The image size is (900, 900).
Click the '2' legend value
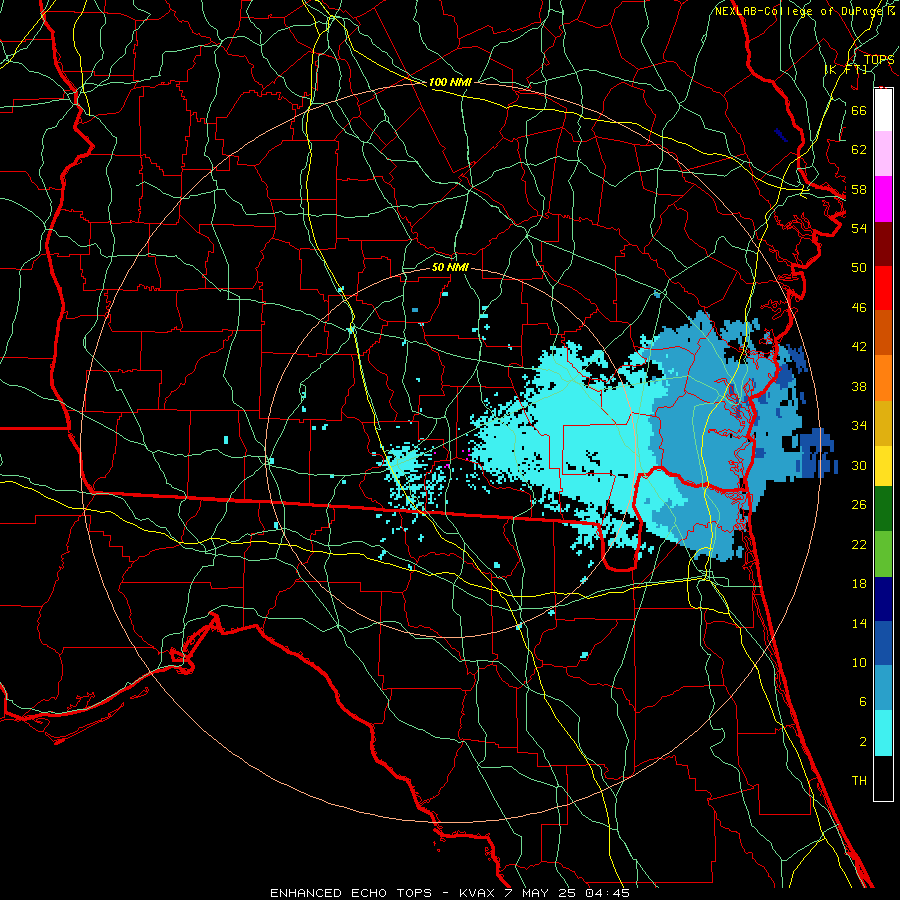862,742
